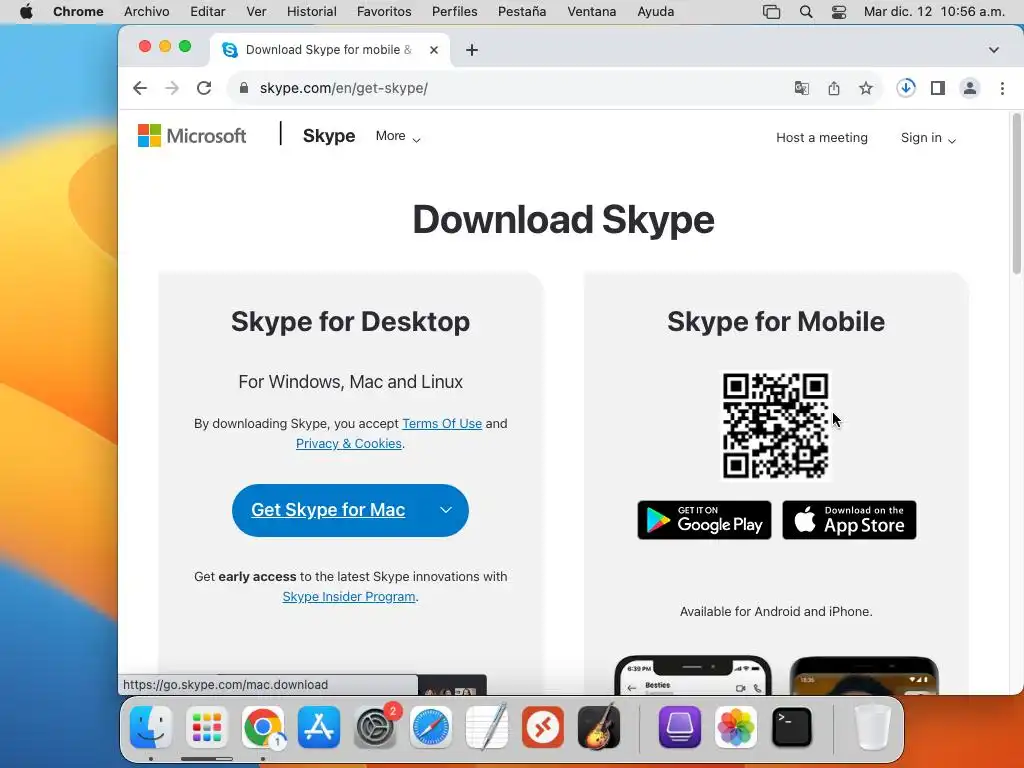
Task: Open the Pestaña menu
Action: tap(522, 12)
